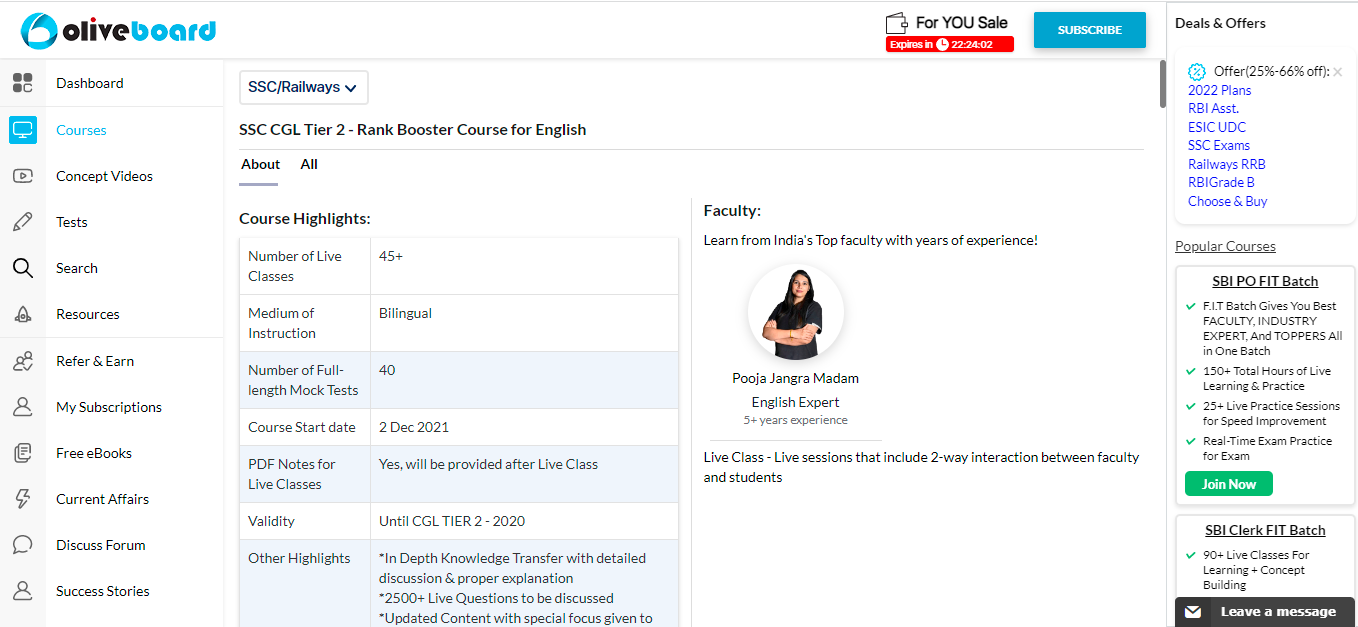Viewport: 1358px width, 627px height.
Task: Click the course title SSC CGL Tier 2 heading
Action: [412, 129]
